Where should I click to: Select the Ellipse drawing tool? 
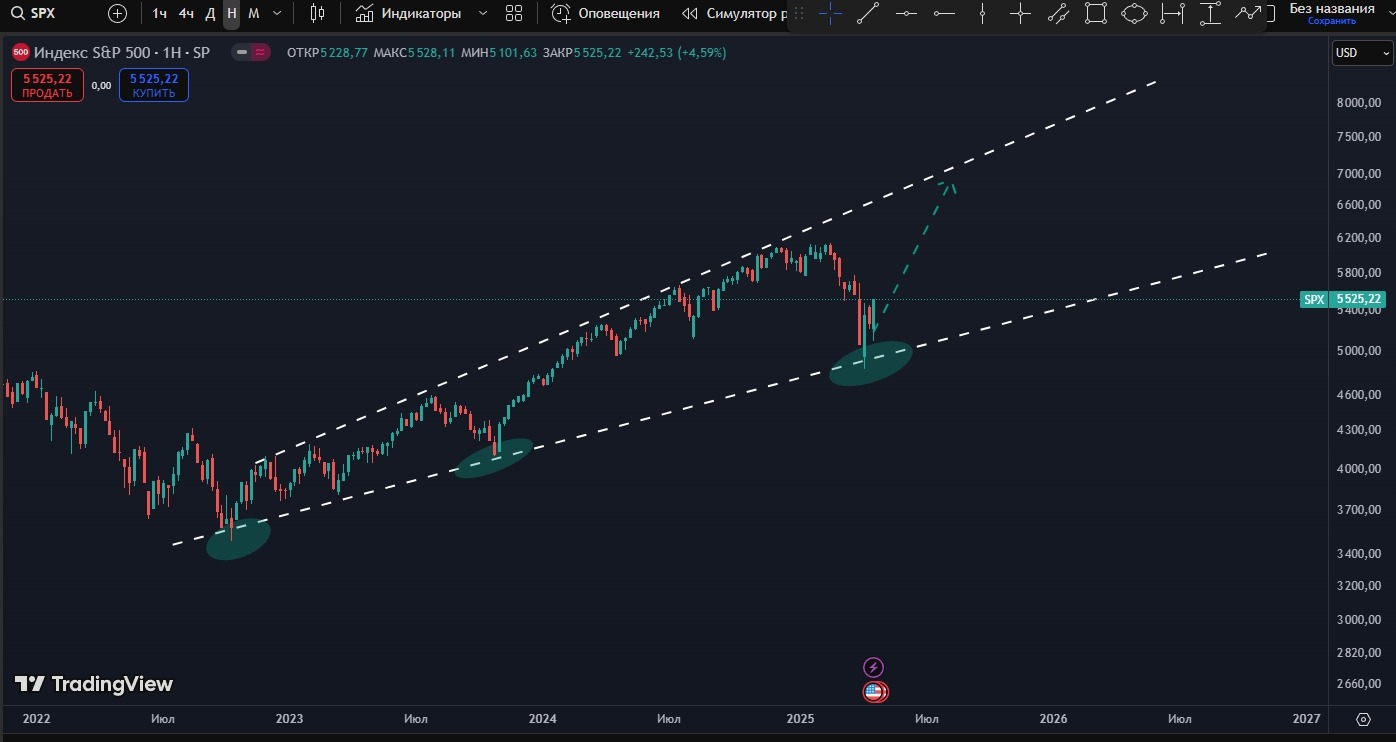point(1133,13)
